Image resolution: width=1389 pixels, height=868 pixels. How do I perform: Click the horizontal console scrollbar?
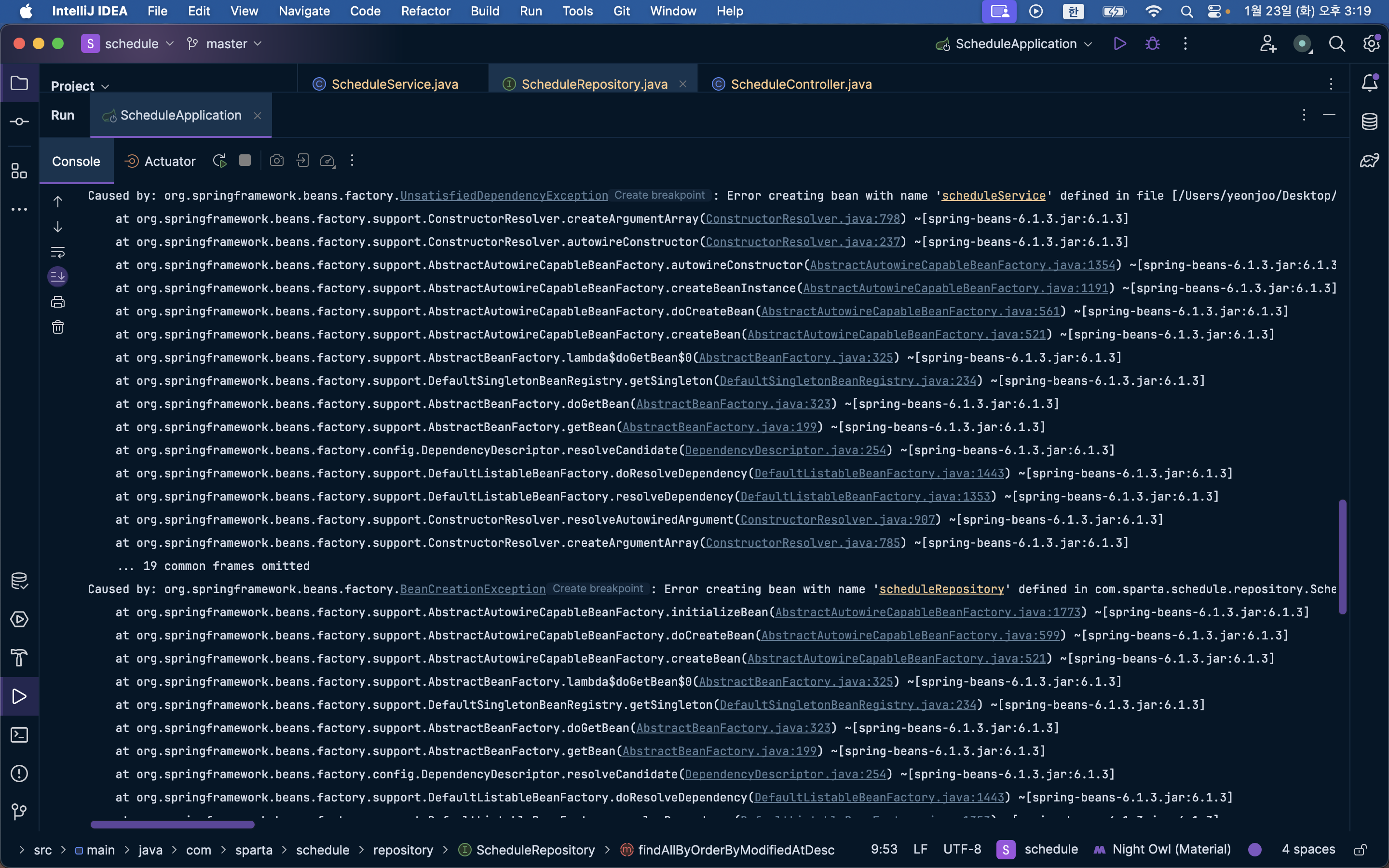point(172,825)
